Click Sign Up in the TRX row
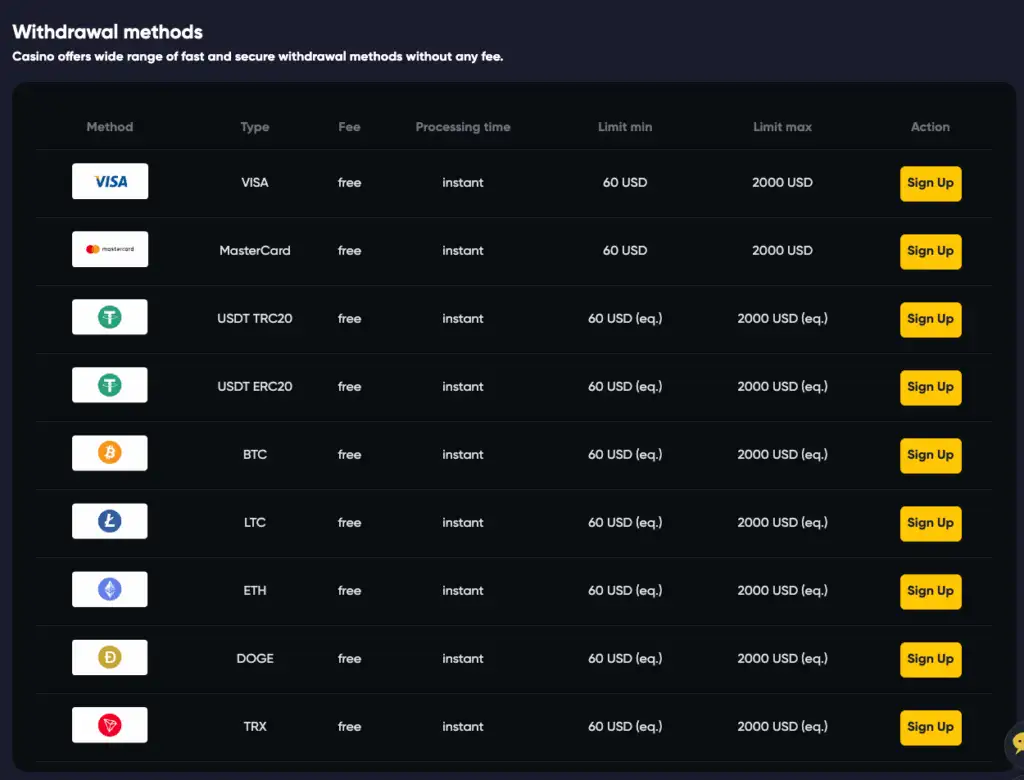 [x=931, y=727]
